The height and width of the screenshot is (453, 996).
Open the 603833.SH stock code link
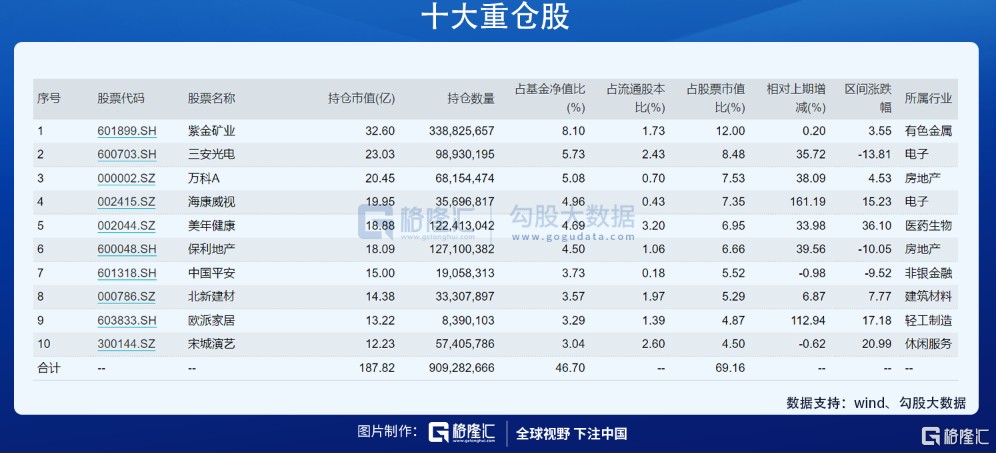(x=127, y=320)
